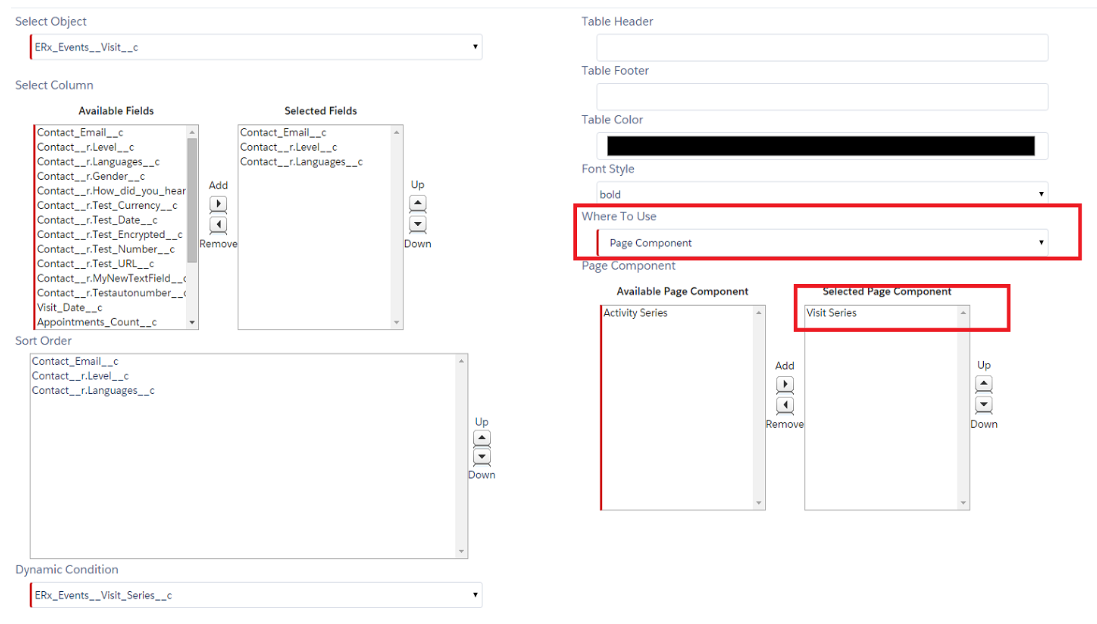Click the Table Footer input field
Image resolution: width=1097 pixels, height=624 pixels.
[x=822, y=96]
